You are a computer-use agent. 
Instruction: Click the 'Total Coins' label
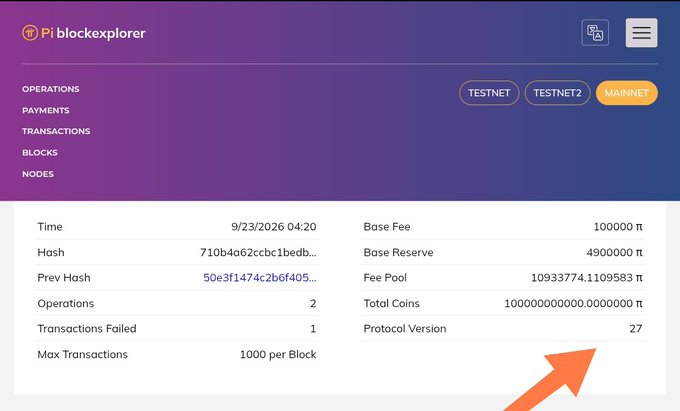coord(392,303)
